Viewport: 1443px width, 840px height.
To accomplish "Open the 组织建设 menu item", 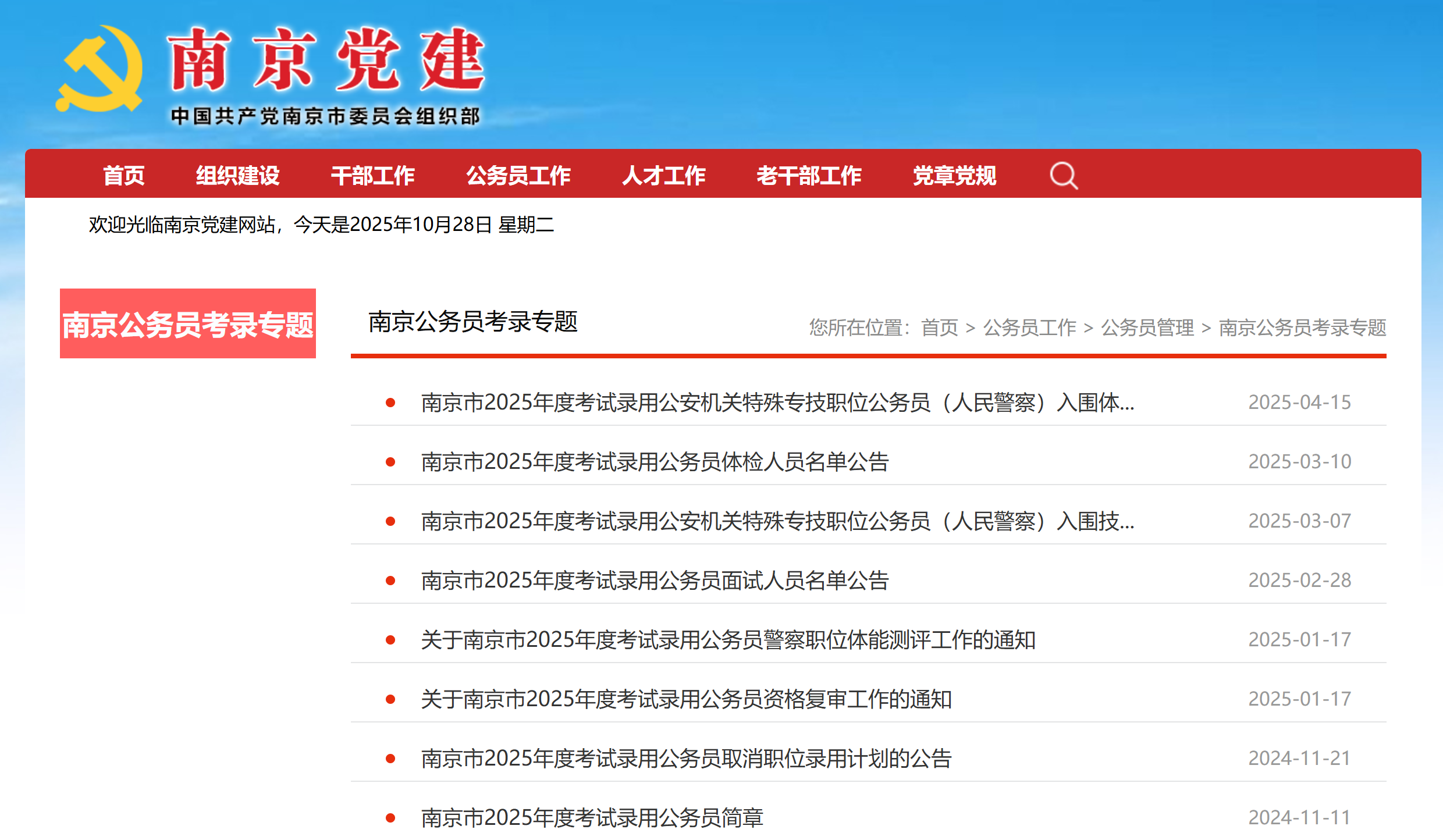I will pyautogui.click(x=237, y=175).
